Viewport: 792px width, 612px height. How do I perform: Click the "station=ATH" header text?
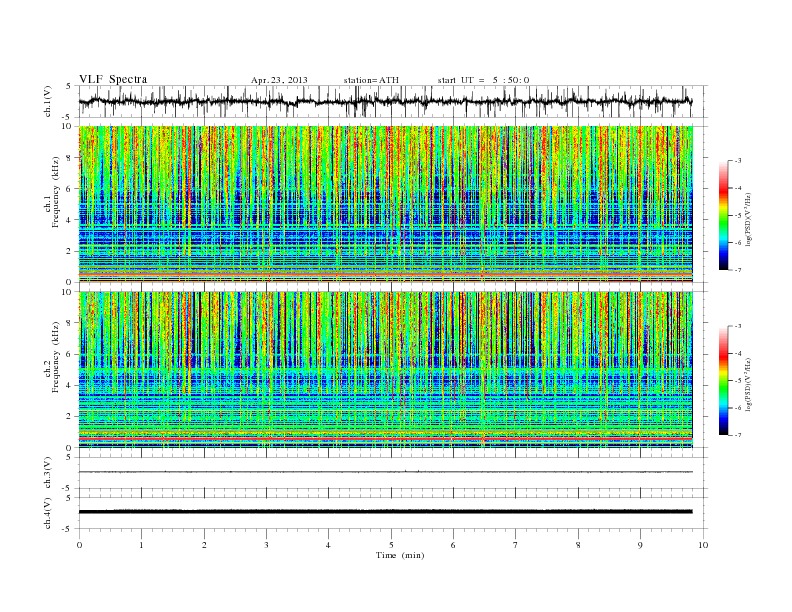pos(371,80)
